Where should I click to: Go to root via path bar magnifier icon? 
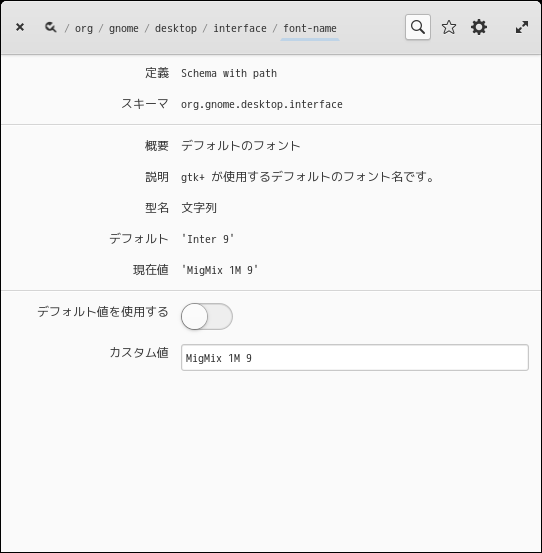50,27
